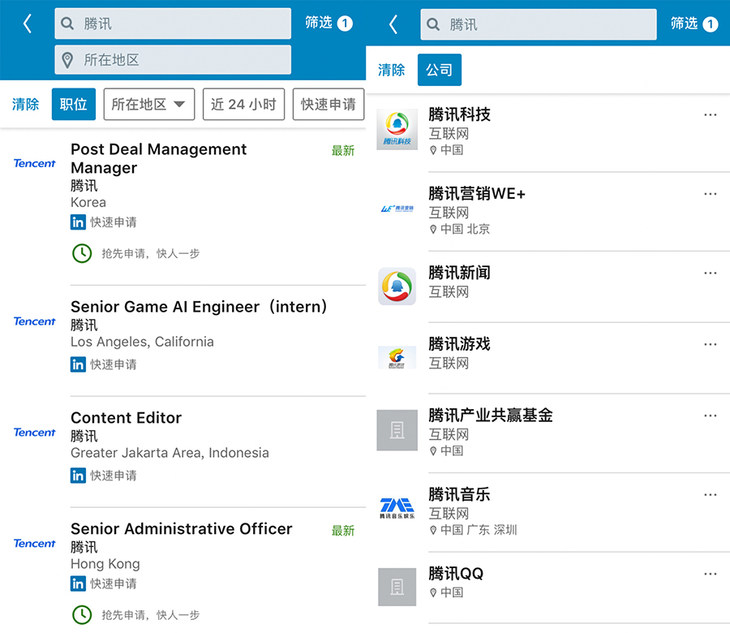Expand the 所在地区 filter dropdown
Viewport: 730px width, 633px height.
pyautogui.click(x=149, y=104)
